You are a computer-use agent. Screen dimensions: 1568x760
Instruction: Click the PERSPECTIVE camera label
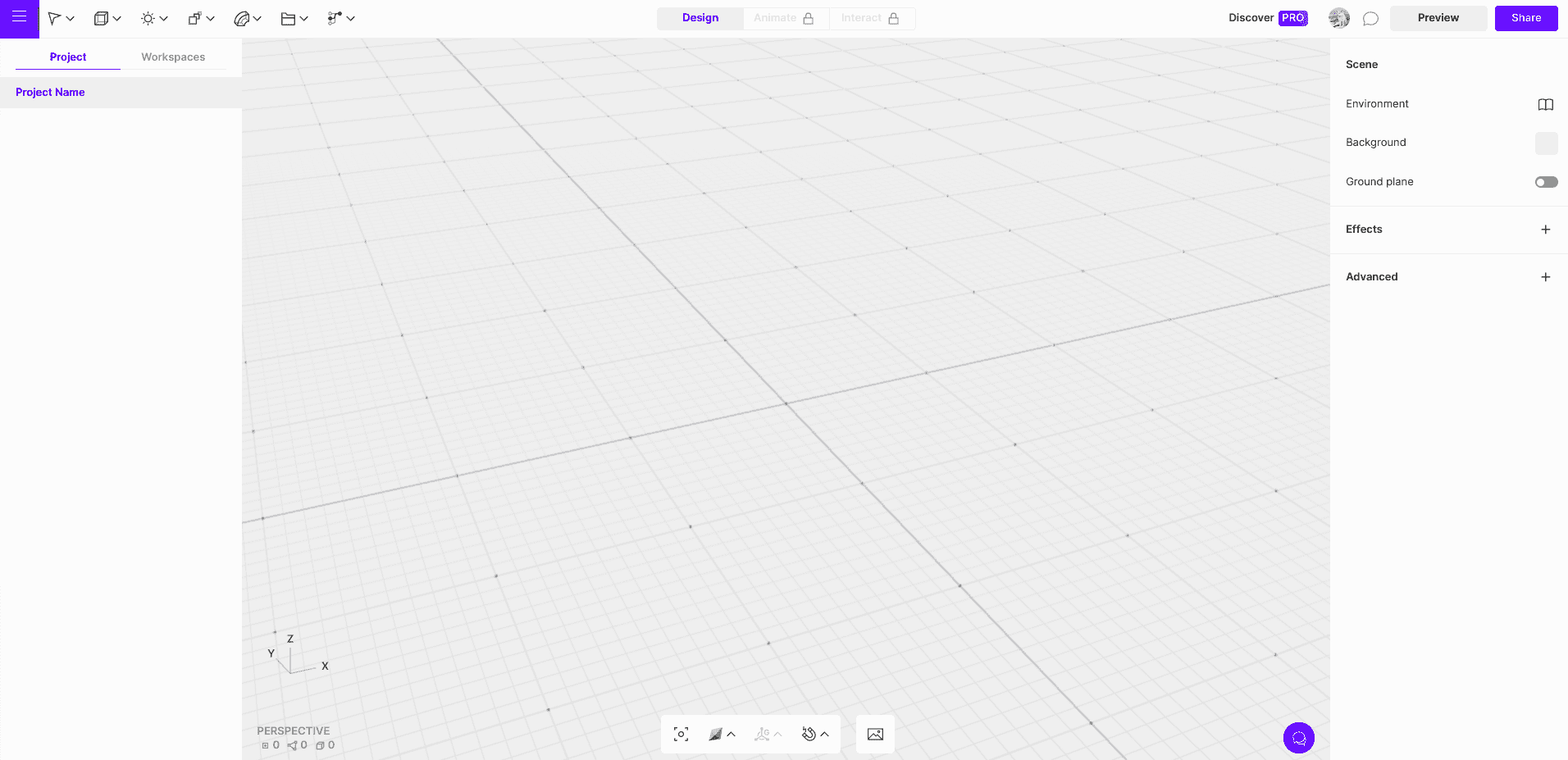point(294,730)
